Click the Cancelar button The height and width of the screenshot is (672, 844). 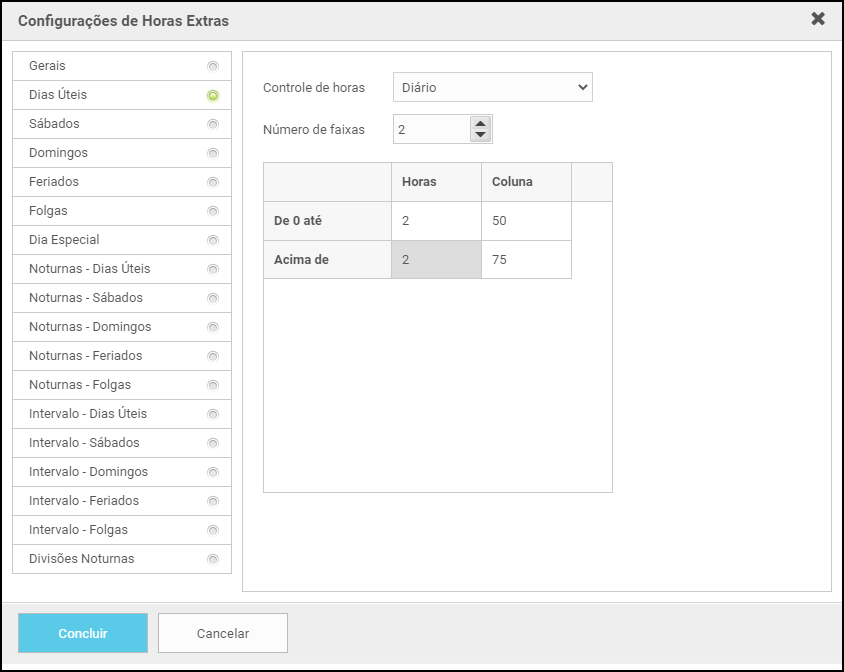(x=223, y=633)
